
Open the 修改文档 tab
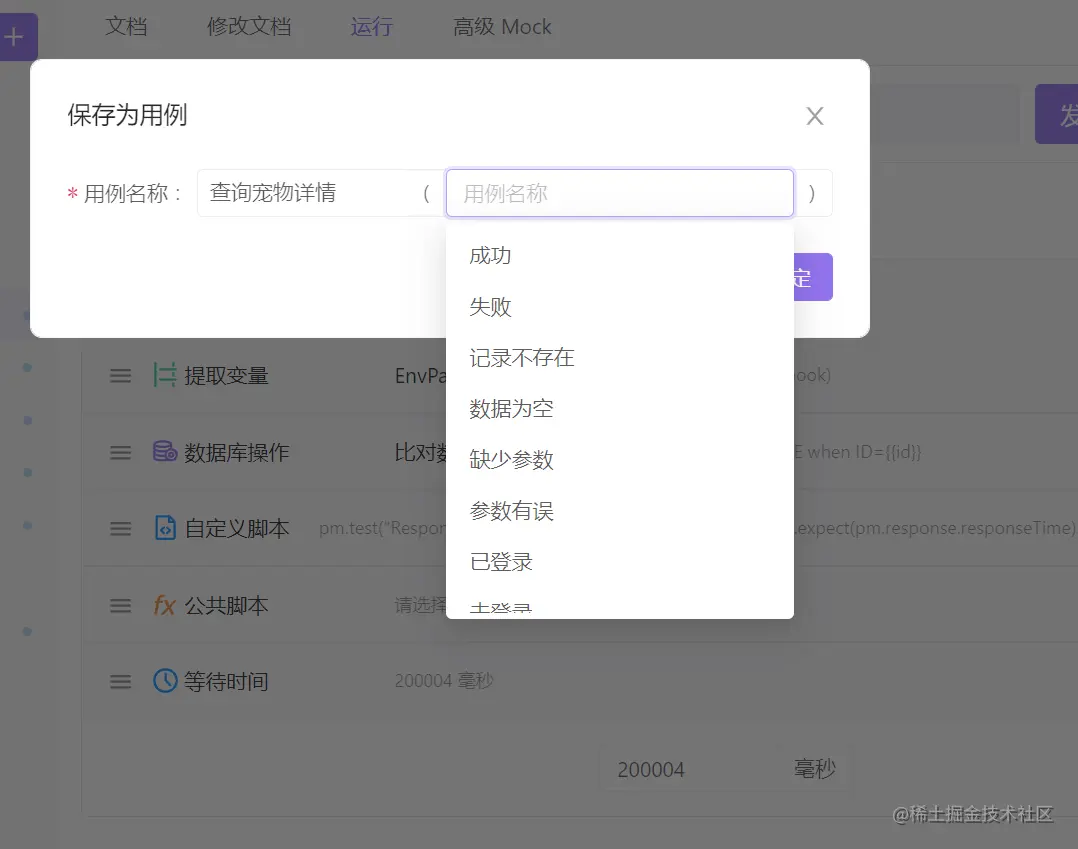(x=249, y=27)
